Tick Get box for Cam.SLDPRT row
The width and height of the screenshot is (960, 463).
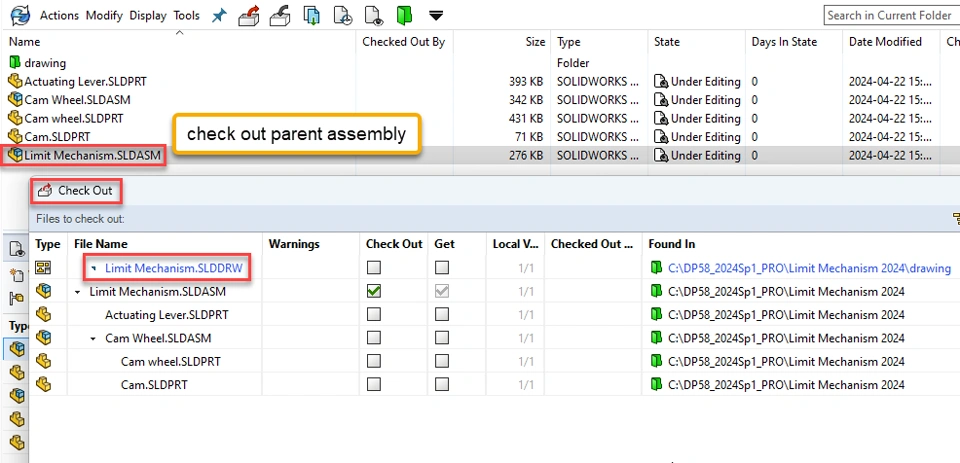441,384
